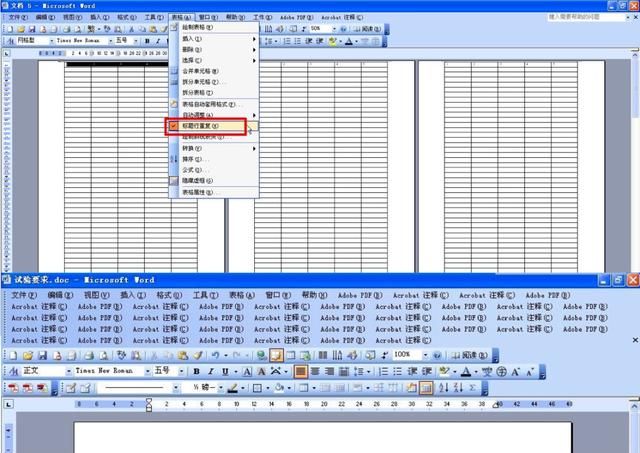Screen dimensions: 640x453
Task: Choose 合并单元格 from the 表格 menu
Action: click(214, 71)
